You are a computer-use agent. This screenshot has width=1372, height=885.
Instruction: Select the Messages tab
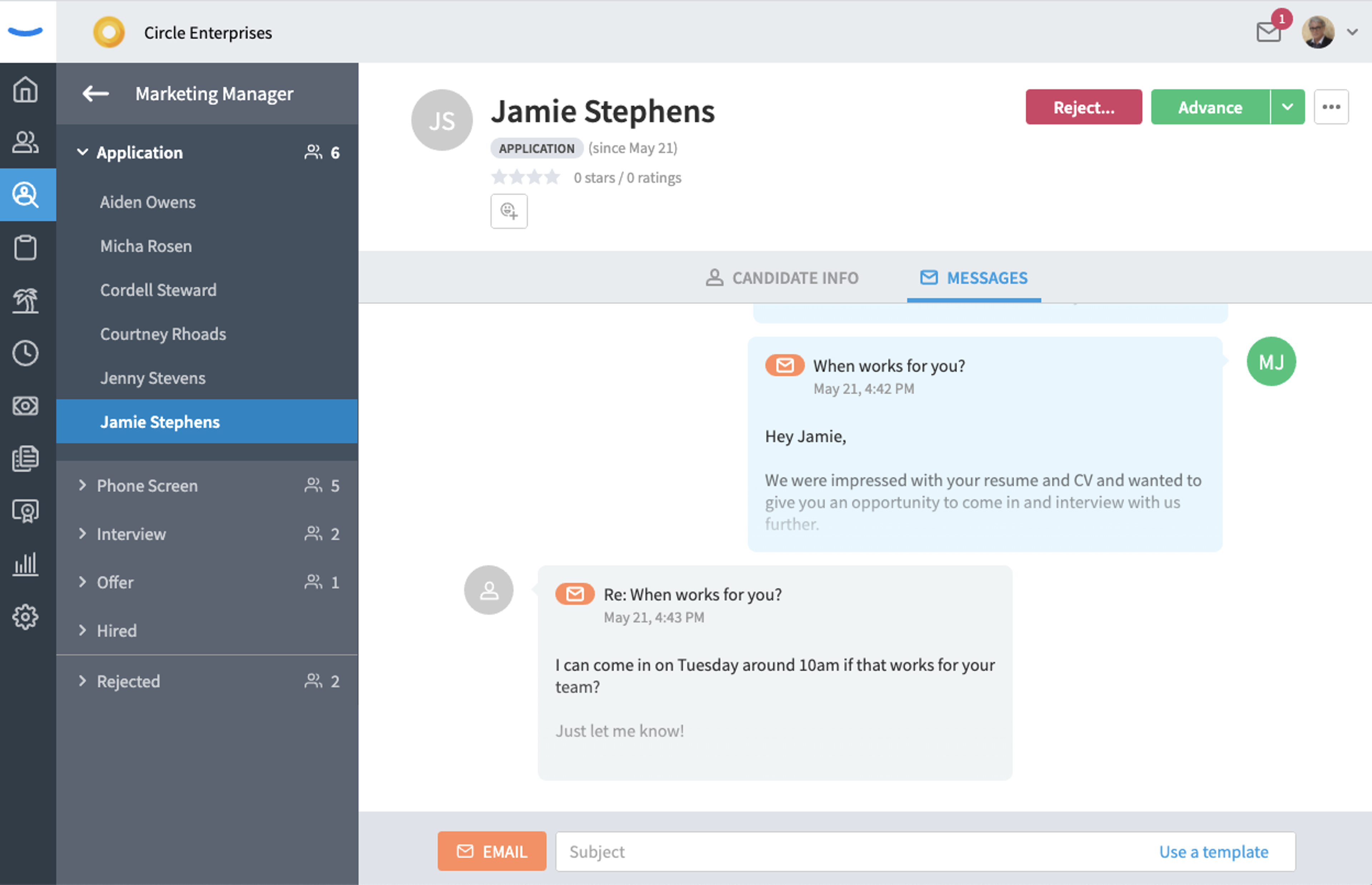tap(974, 278)
